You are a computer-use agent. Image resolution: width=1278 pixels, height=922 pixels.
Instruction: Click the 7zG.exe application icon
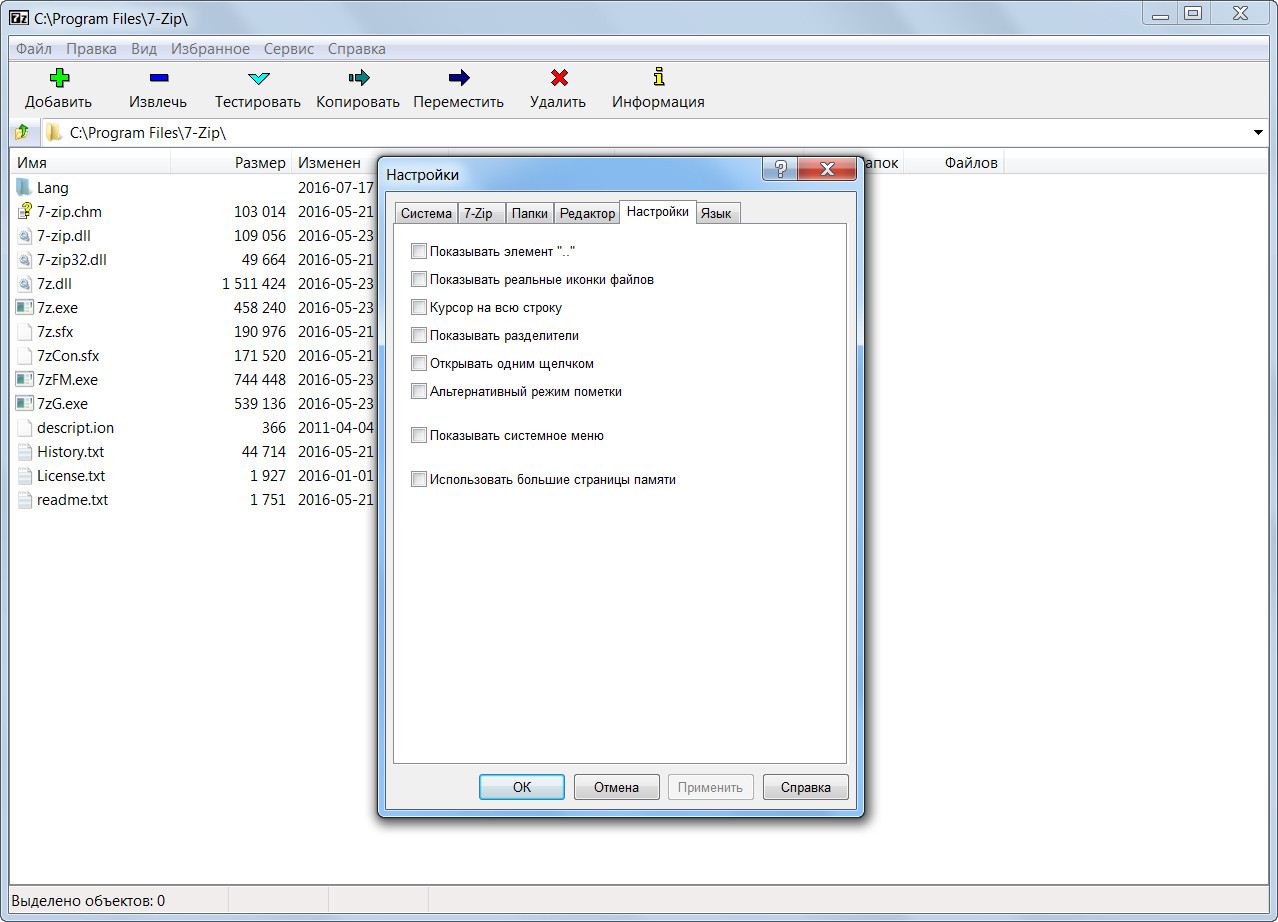pos(25,403)
